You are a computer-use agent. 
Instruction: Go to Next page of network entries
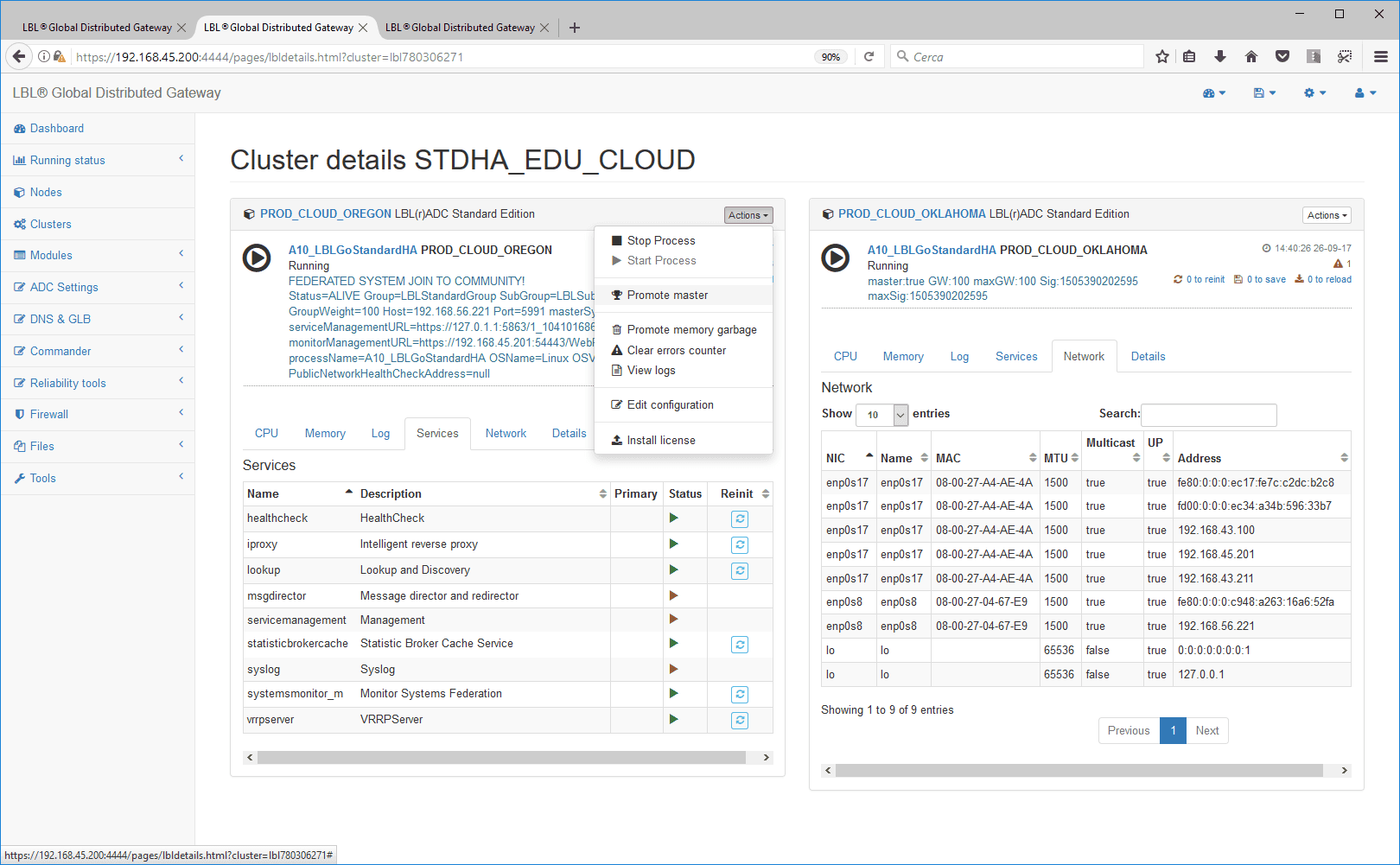point(1207,730)
